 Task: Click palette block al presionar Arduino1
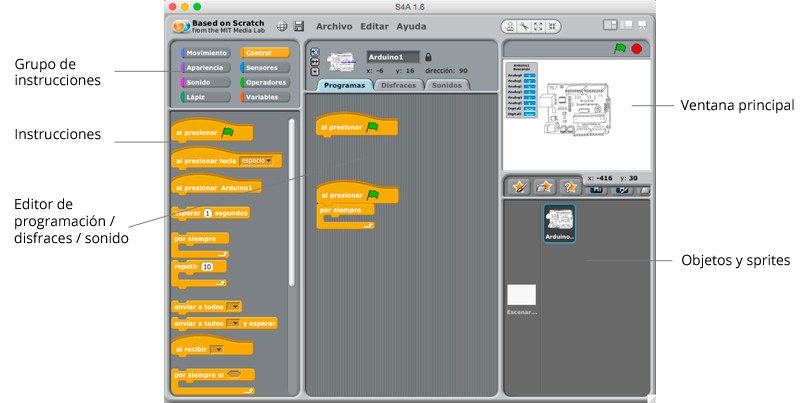coord(216,185)
